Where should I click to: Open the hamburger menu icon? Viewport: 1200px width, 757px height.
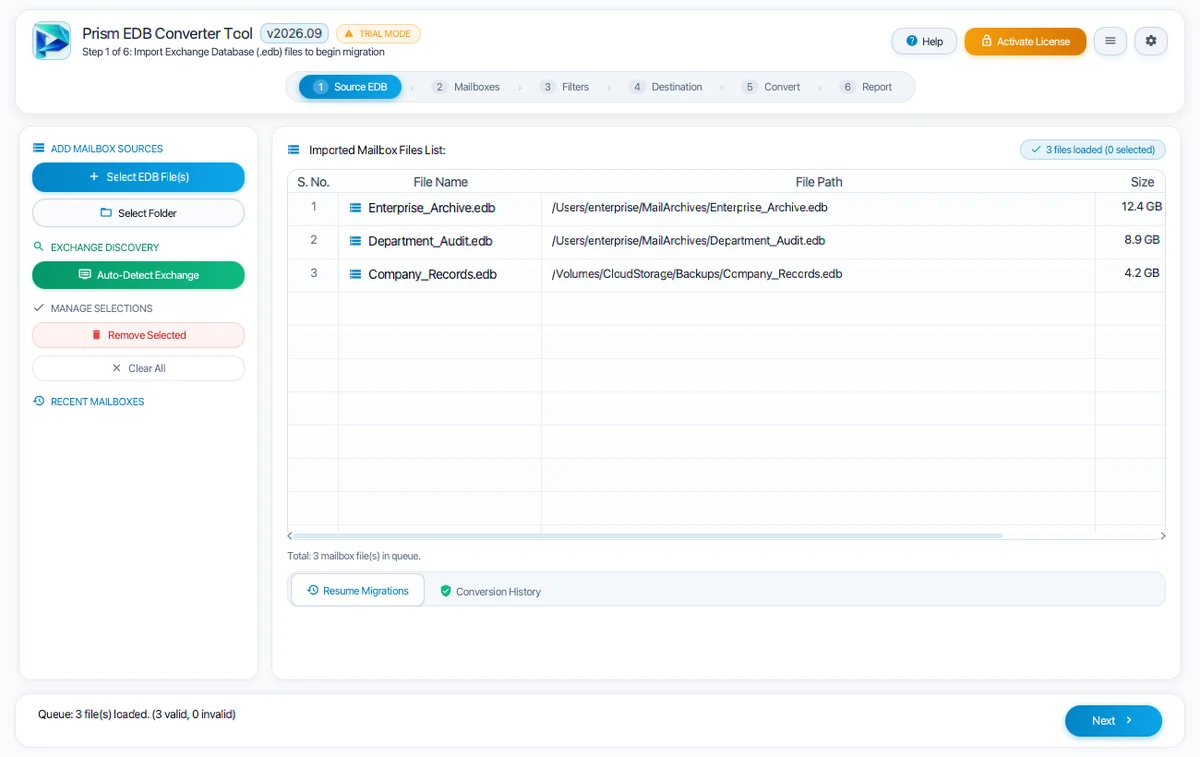[1110, 41]
